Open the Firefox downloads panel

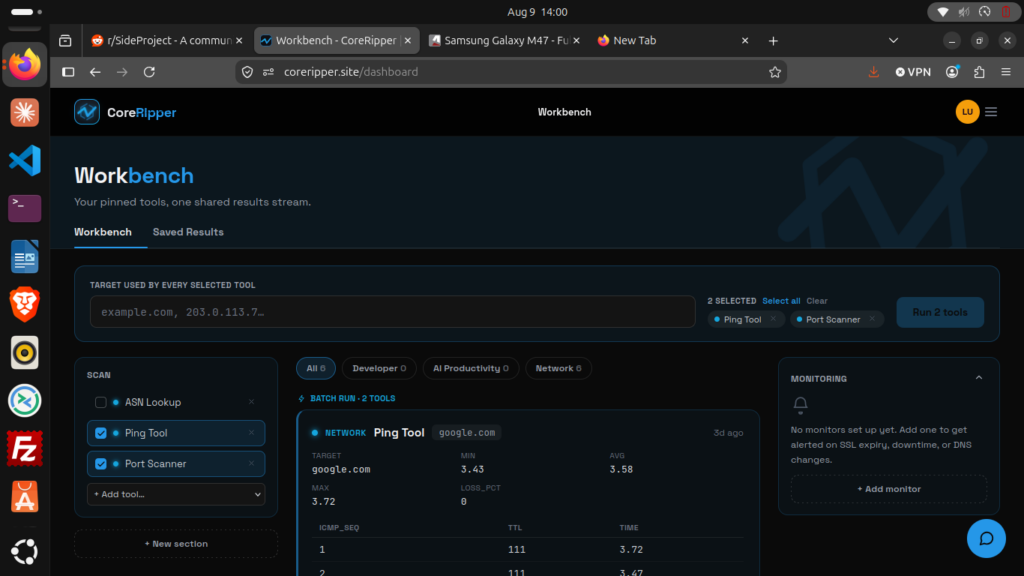[x=873, y=72]
